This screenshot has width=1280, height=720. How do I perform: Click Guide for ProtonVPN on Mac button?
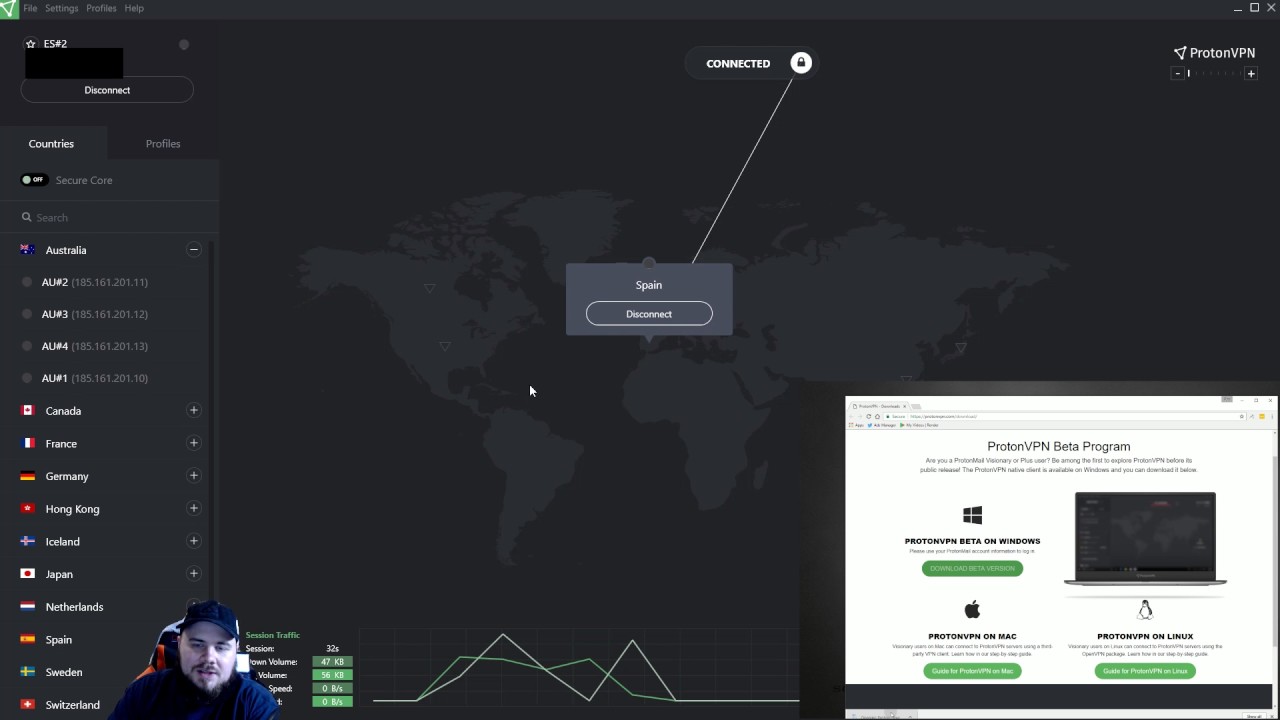(972, 671)
